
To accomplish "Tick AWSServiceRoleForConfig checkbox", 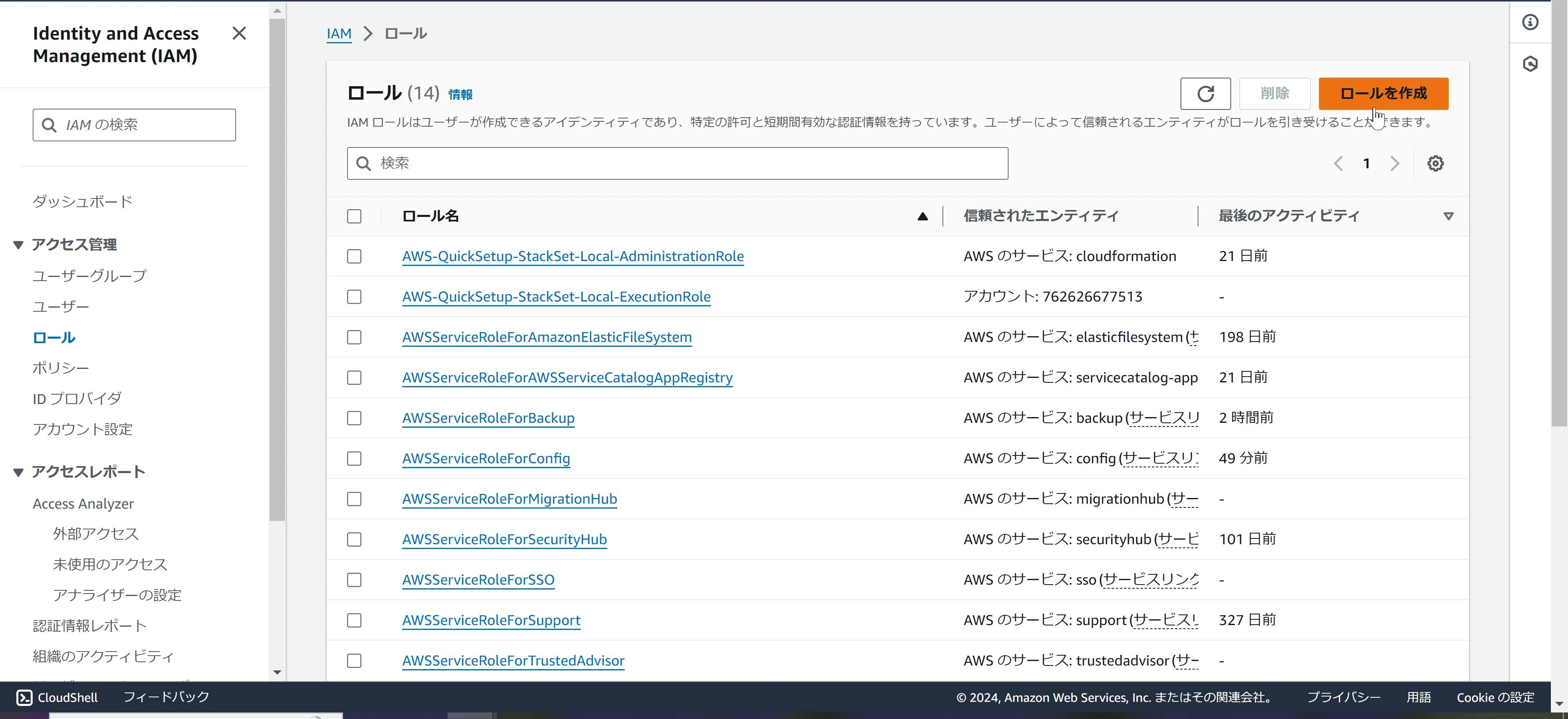I will coord(354,458).
